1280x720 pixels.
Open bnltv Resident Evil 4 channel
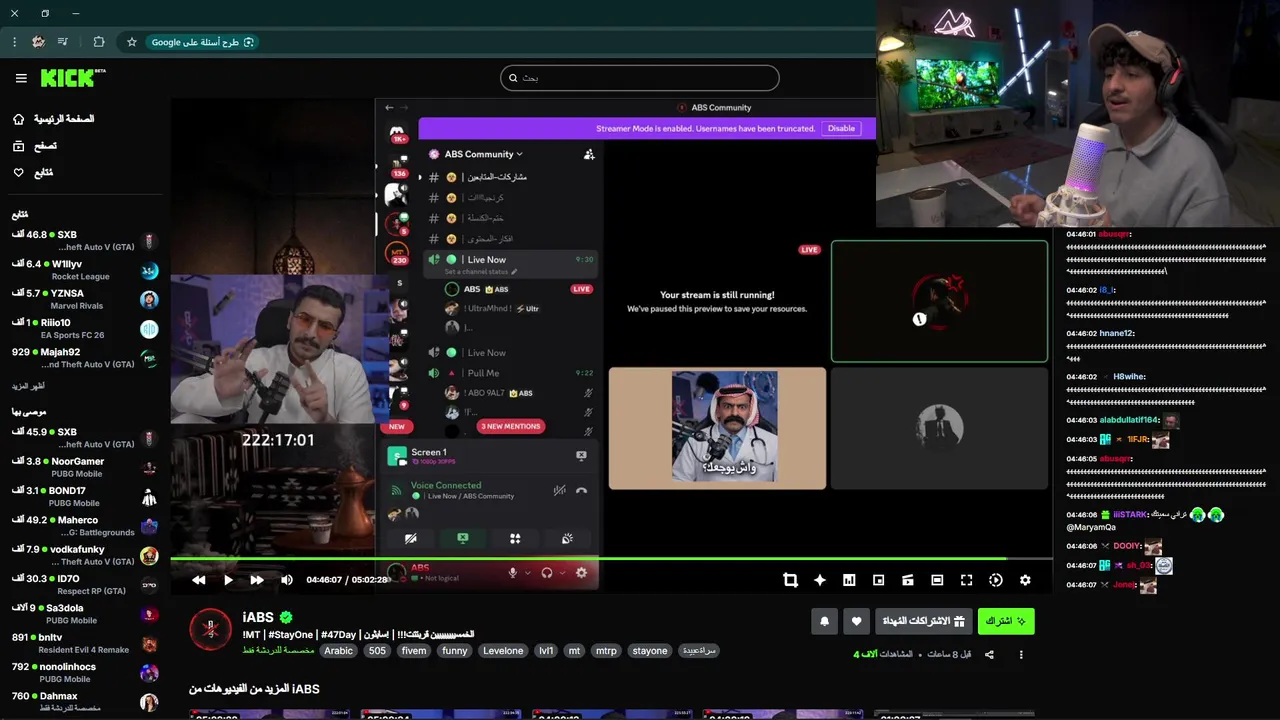tap(85, 643)
